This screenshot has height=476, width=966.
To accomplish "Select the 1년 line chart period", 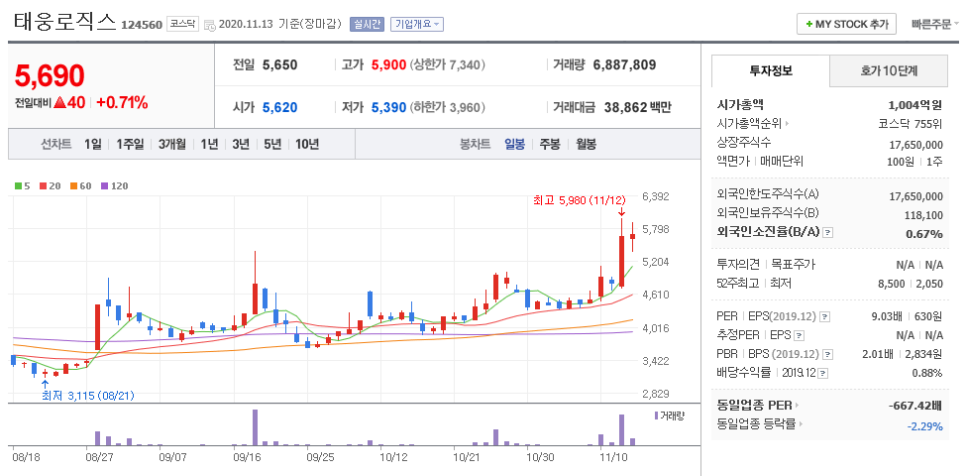I will [209, 145].
